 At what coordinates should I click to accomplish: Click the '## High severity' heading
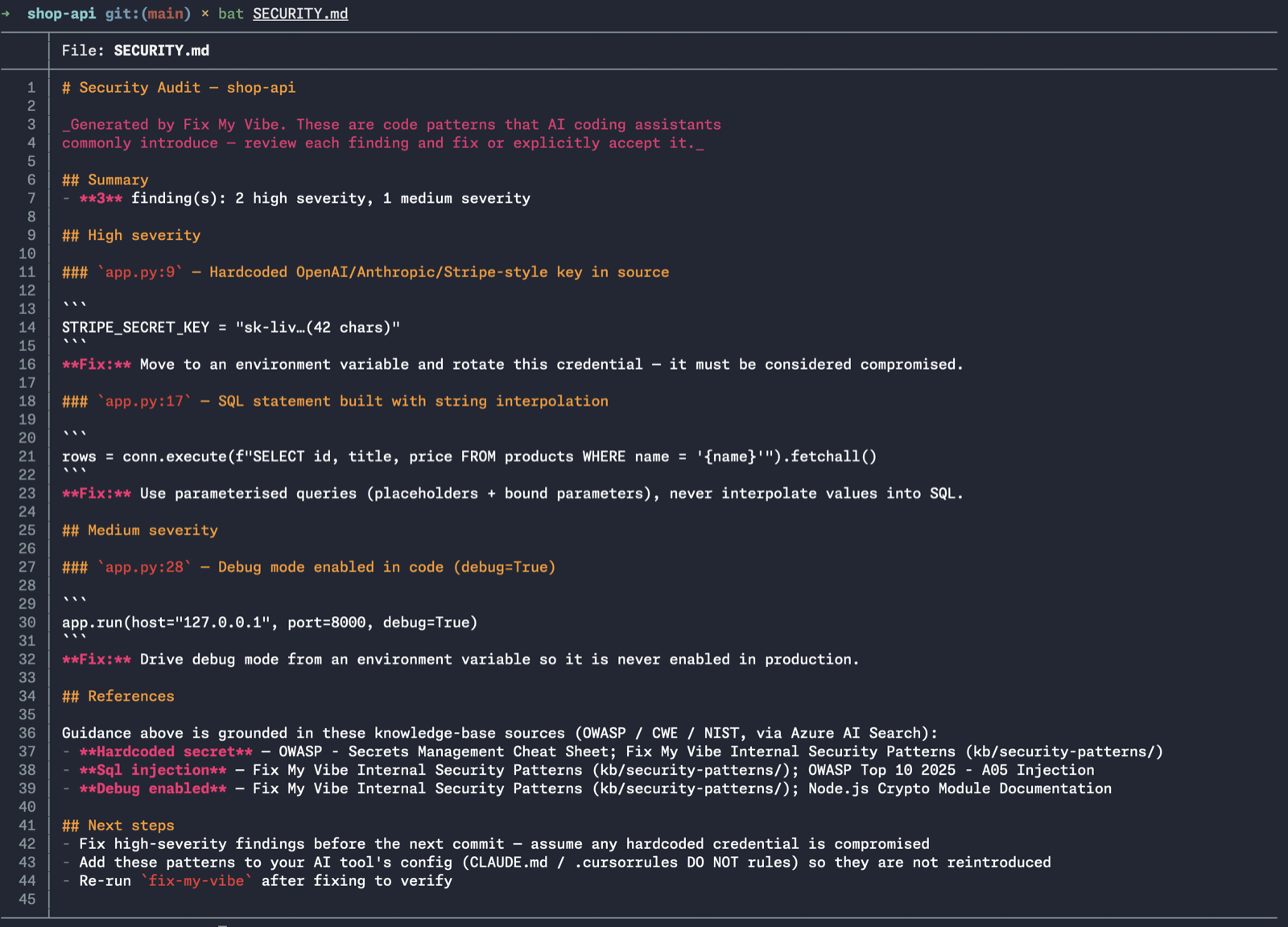[131, 235]
